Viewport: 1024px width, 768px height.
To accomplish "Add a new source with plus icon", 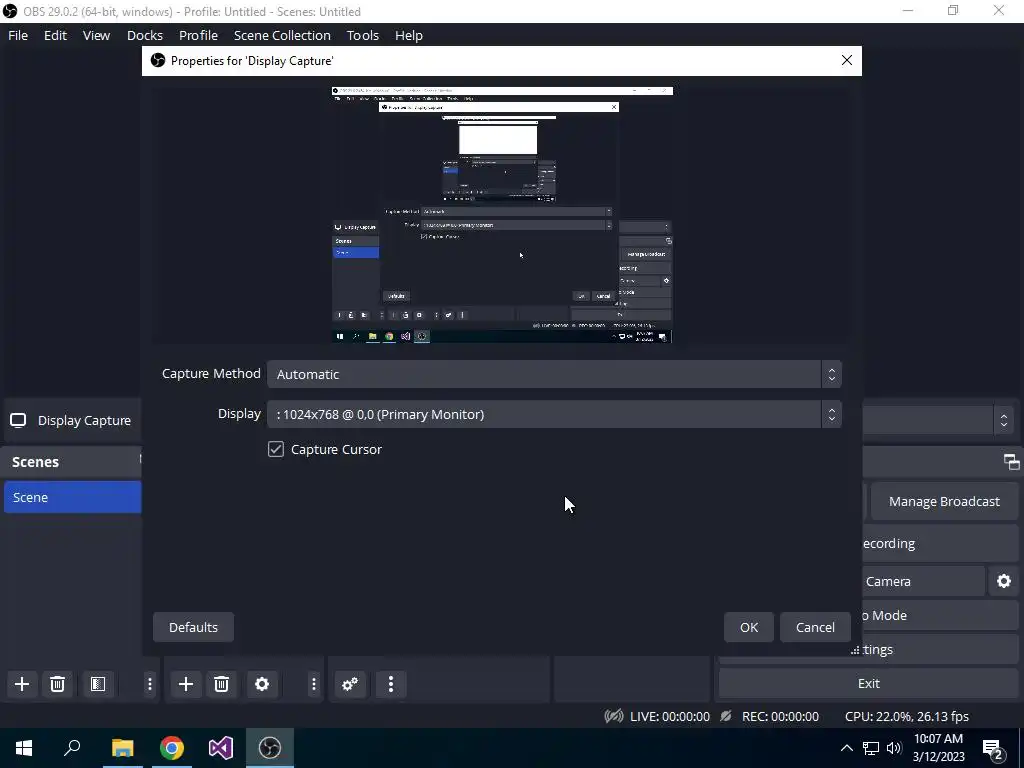I will point(185,684).
